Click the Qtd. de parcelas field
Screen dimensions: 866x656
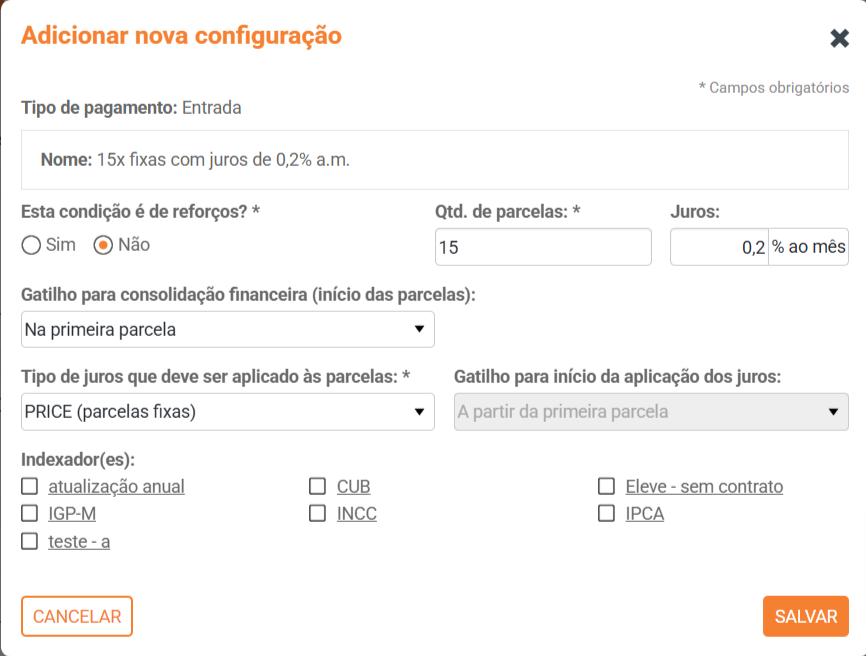point(543,247)
